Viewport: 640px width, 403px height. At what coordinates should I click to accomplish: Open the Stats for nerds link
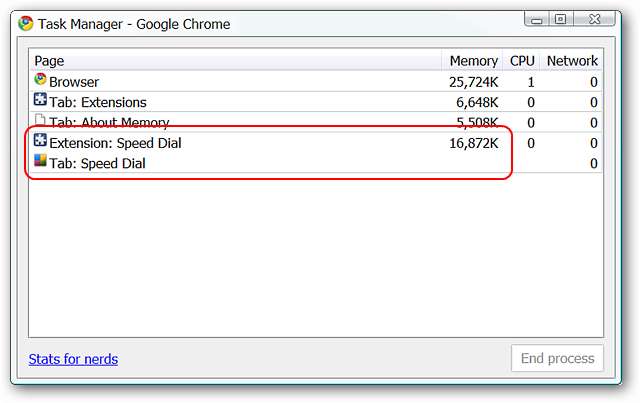[x=73, y=359]
